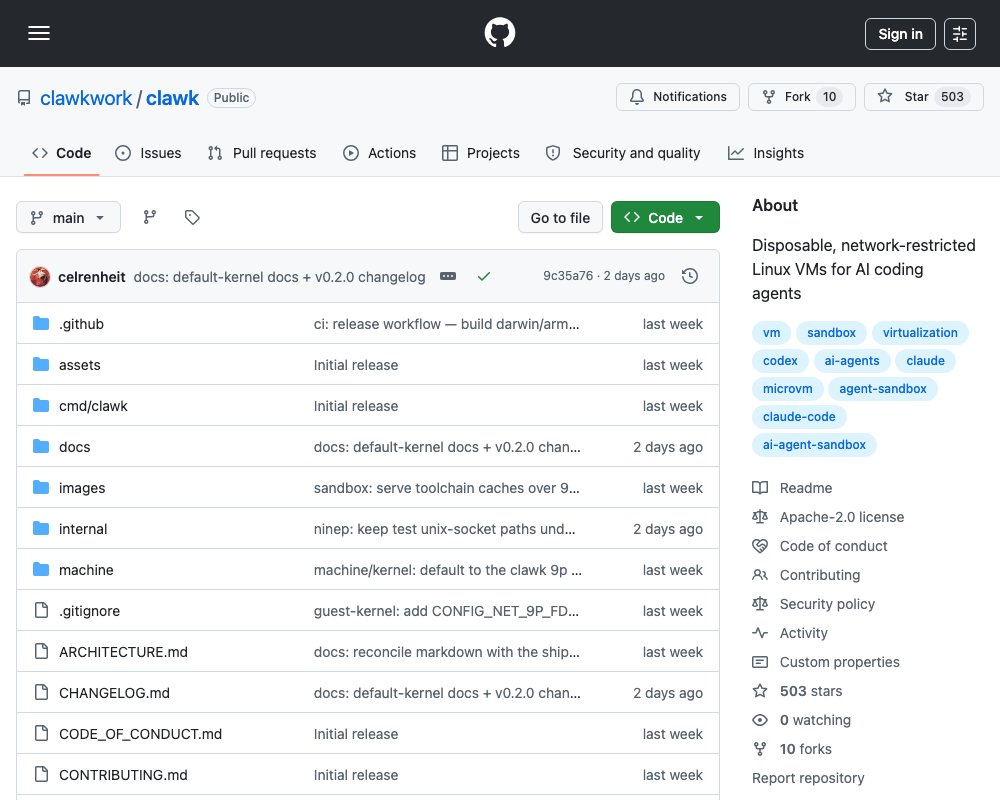This screenshot has width=1000, height=800.
Task: Select the codex topic tag
Action: 780,361
